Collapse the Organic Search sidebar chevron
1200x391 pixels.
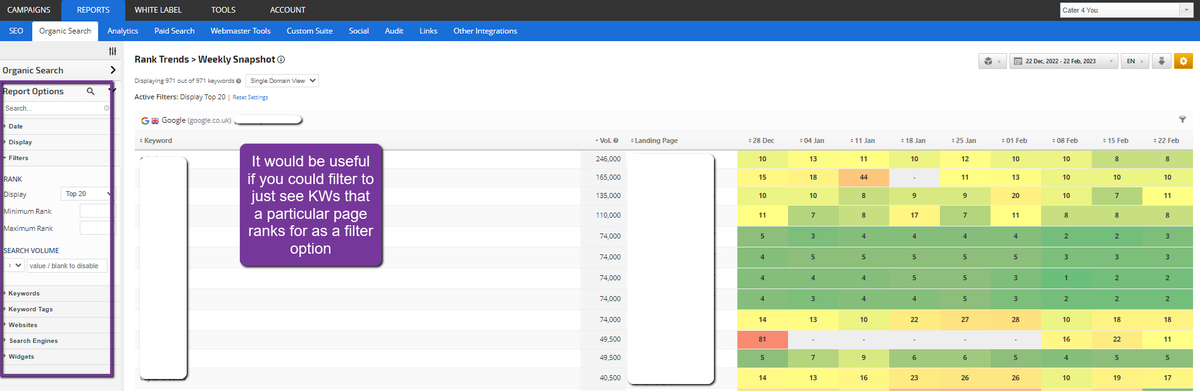coord(113,71)
